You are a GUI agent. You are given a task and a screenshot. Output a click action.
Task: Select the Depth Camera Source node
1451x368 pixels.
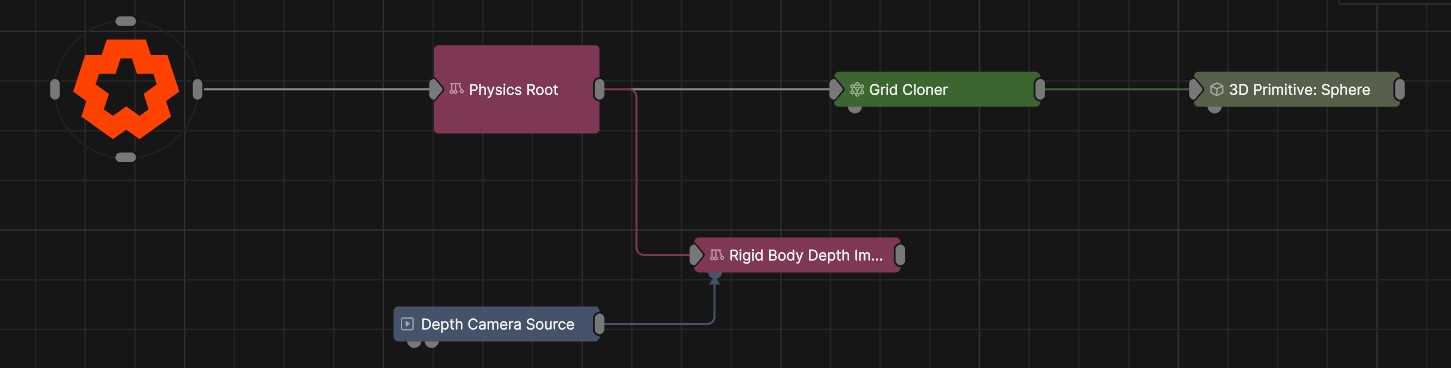pyautogui.click(x=497, y=324)
